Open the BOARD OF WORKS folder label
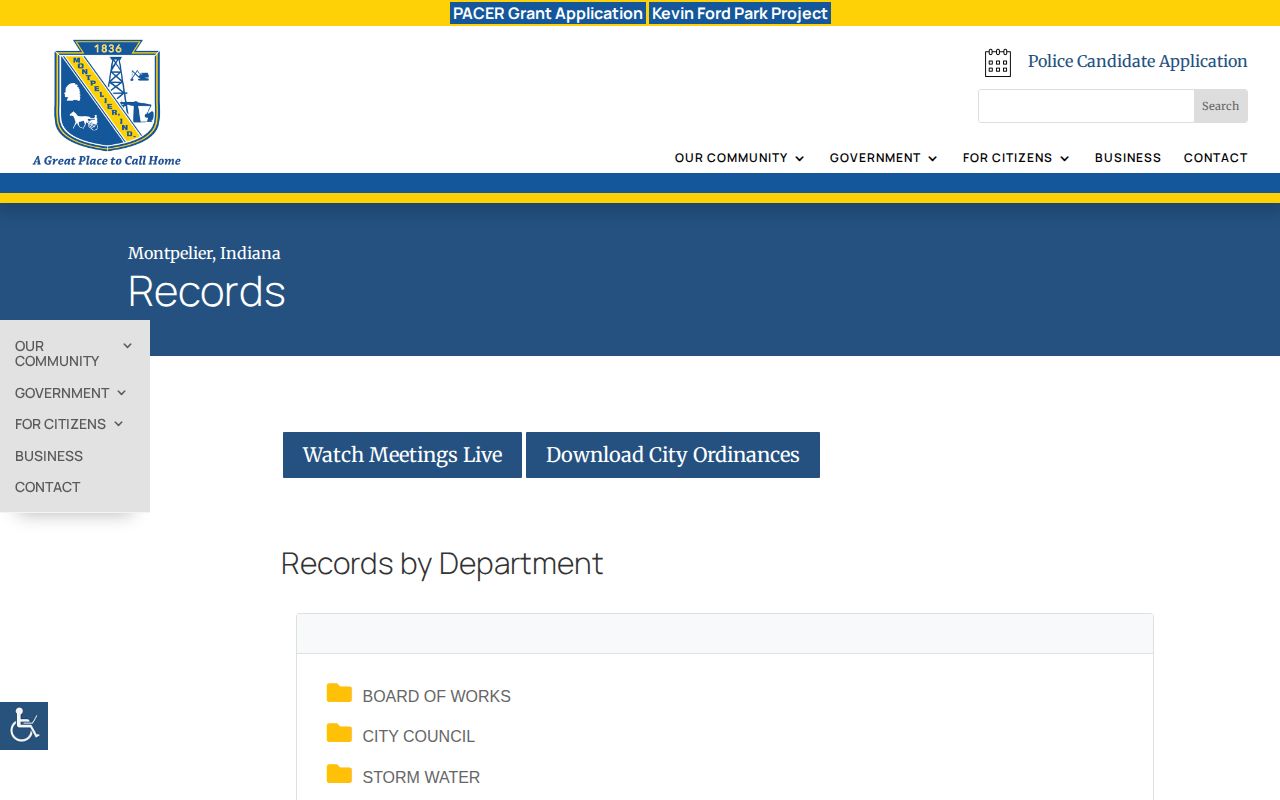1280x800 pixels. click(436, 696)
